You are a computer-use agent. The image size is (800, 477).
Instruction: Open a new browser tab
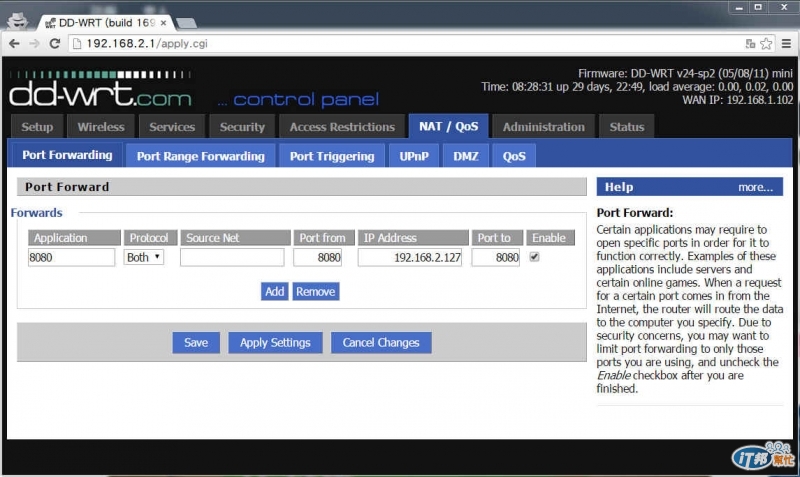coord(186,23)
